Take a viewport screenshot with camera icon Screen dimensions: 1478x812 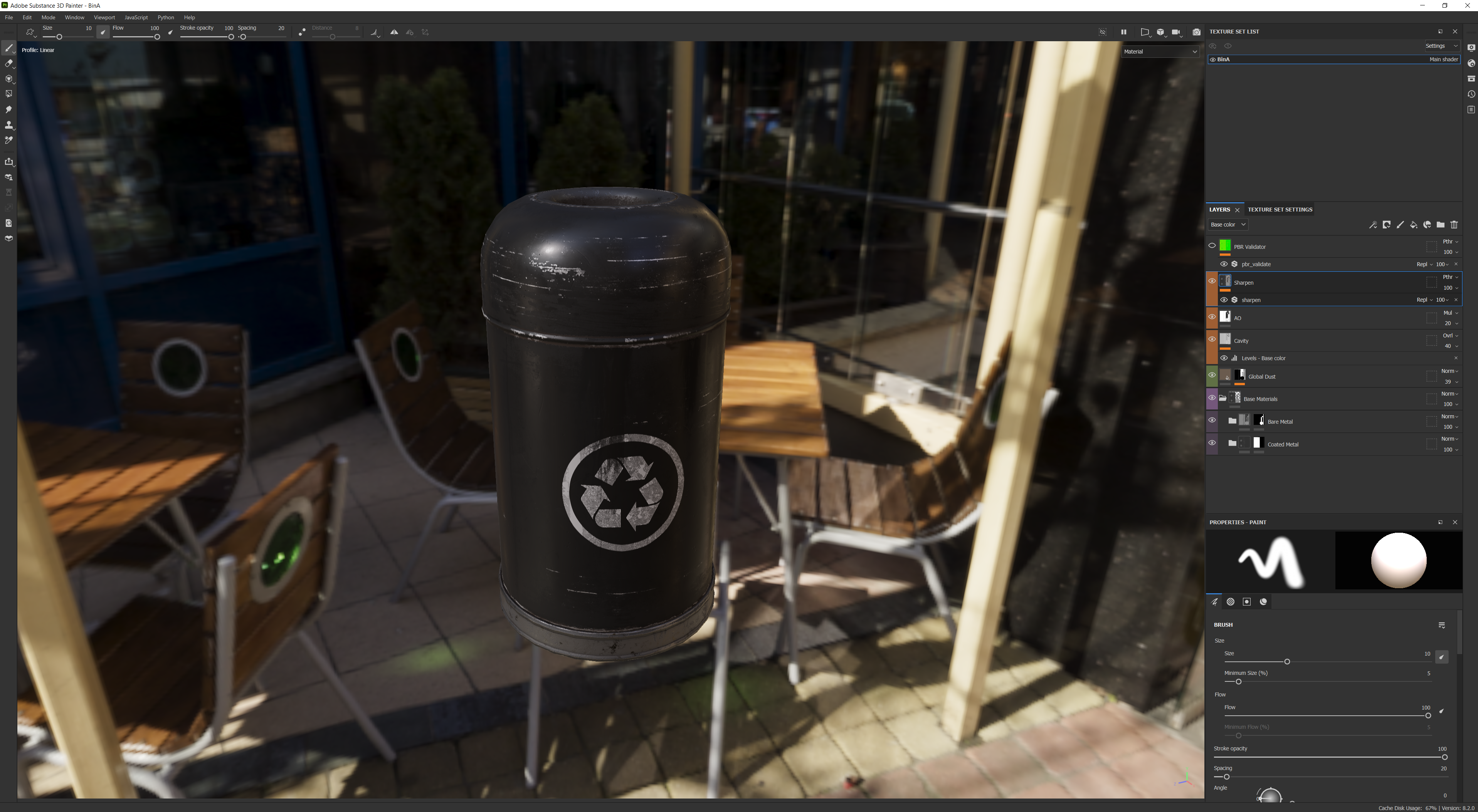coord(1196,32)
